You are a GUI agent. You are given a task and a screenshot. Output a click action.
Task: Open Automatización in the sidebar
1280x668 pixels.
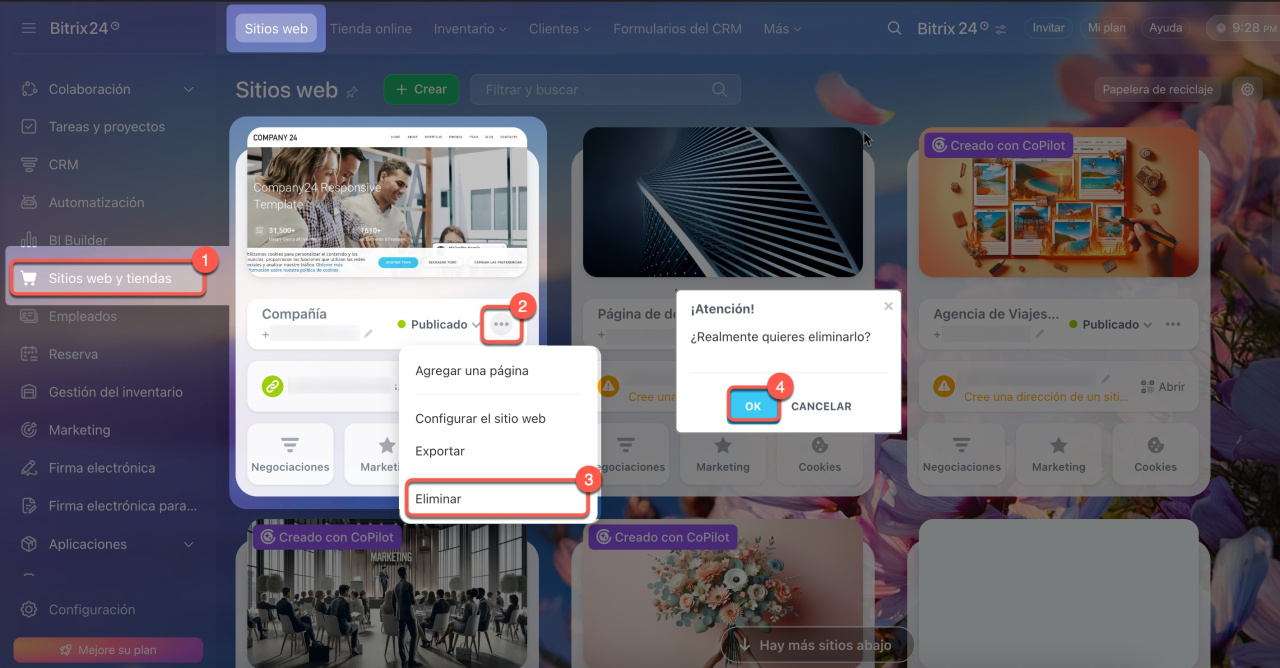coord(96,203)
